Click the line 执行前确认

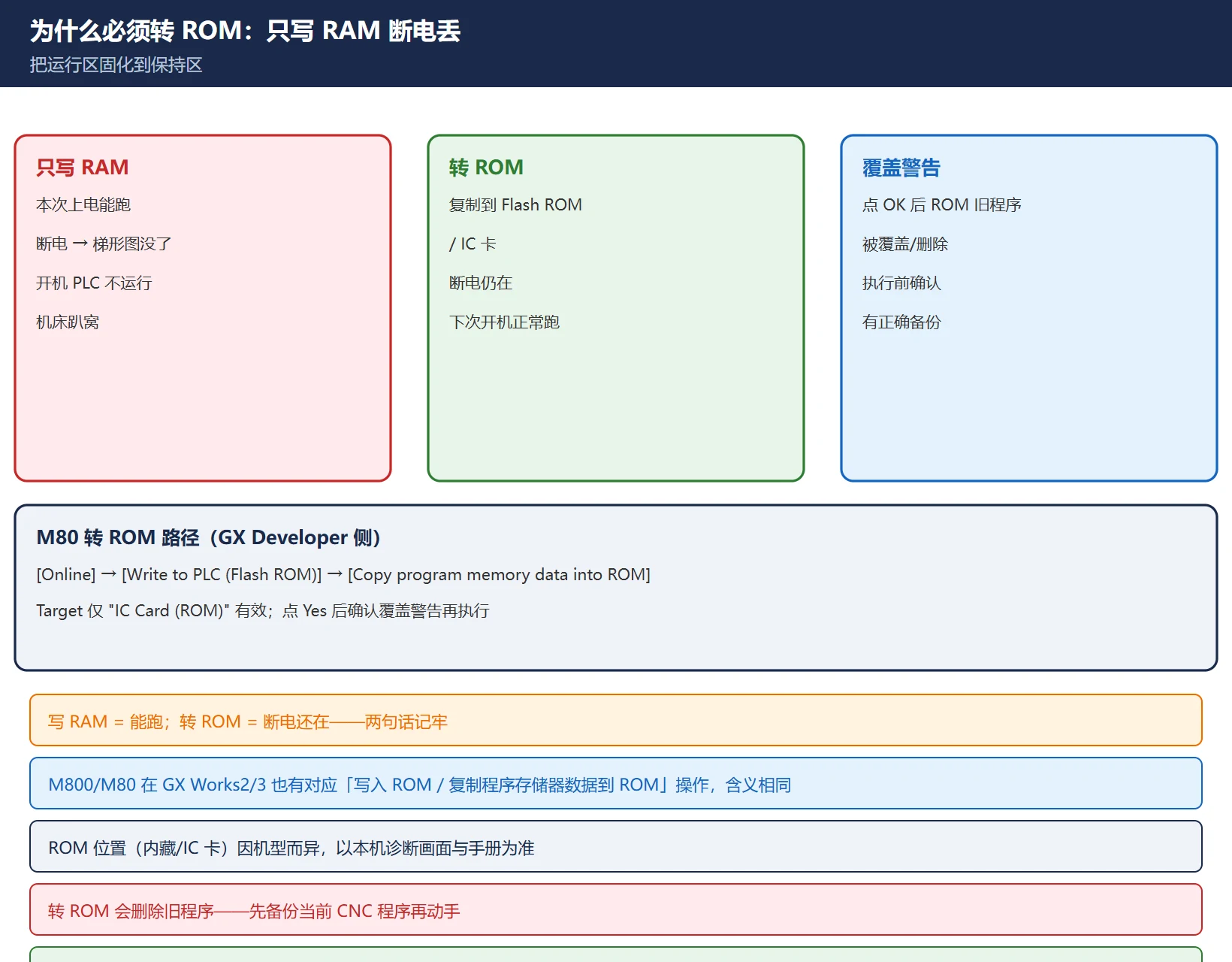coord(901,283)
